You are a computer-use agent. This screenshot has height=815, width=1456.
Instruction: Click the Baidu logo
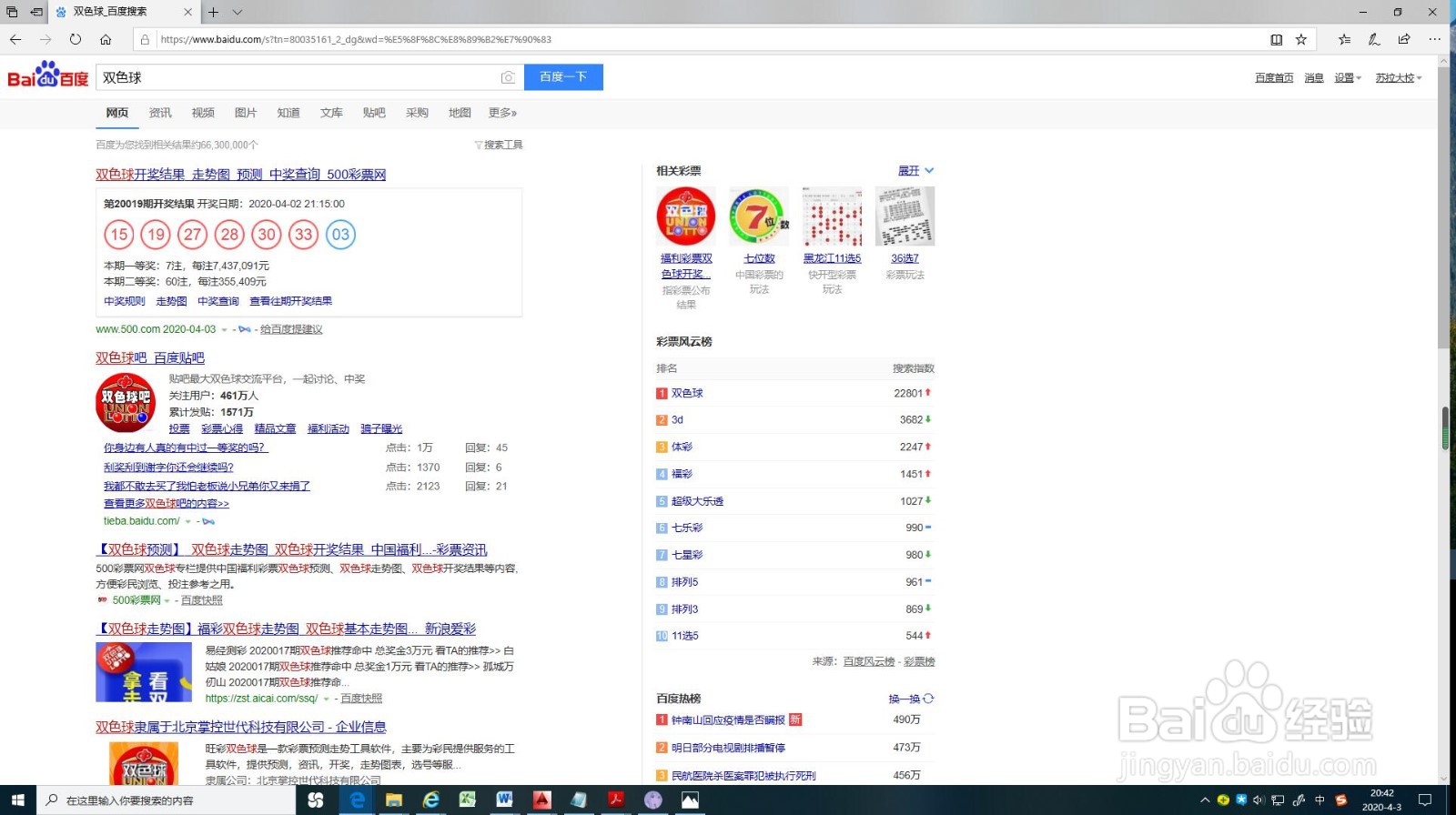48,75
